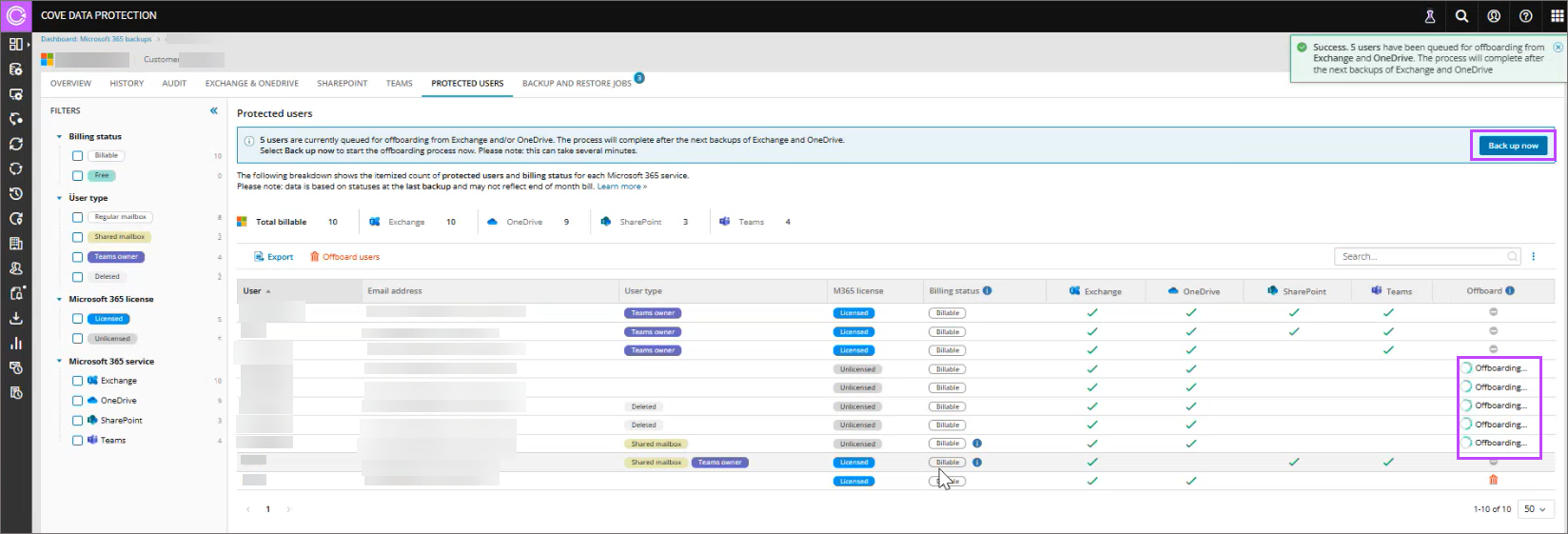
Task: Click the red trash offboard icon in last row
Action: pos(1493,481)
